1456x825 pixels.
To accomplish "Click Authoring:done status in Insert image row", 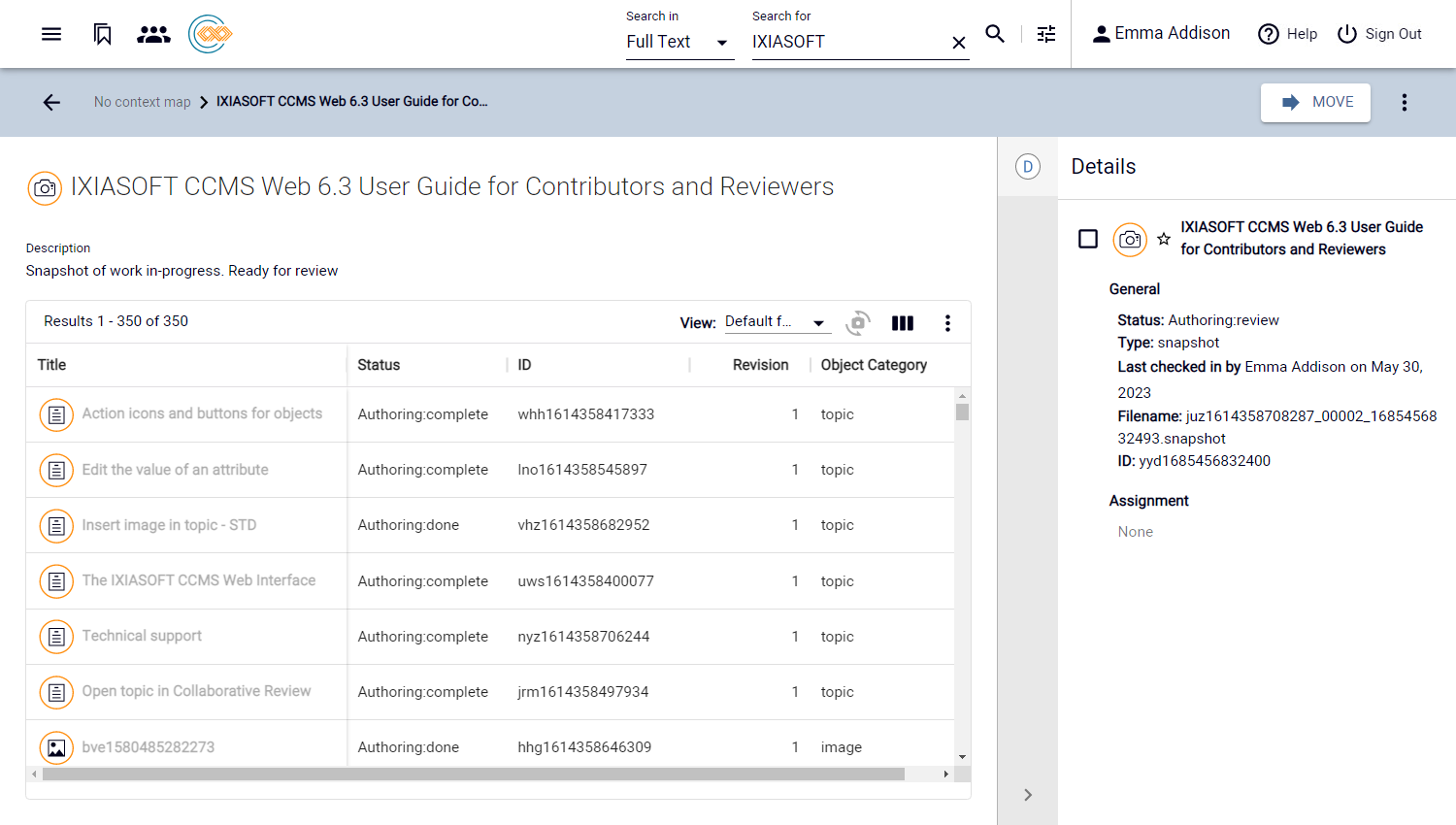I will [x=409, y=525].
